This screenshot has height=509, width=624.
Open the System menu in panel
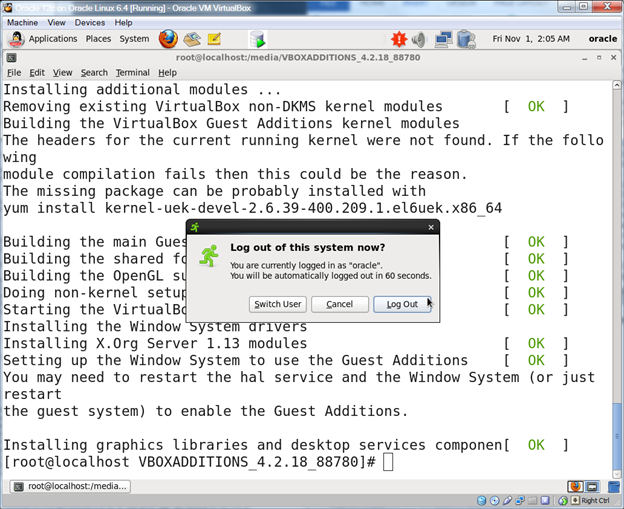point(134,39)
